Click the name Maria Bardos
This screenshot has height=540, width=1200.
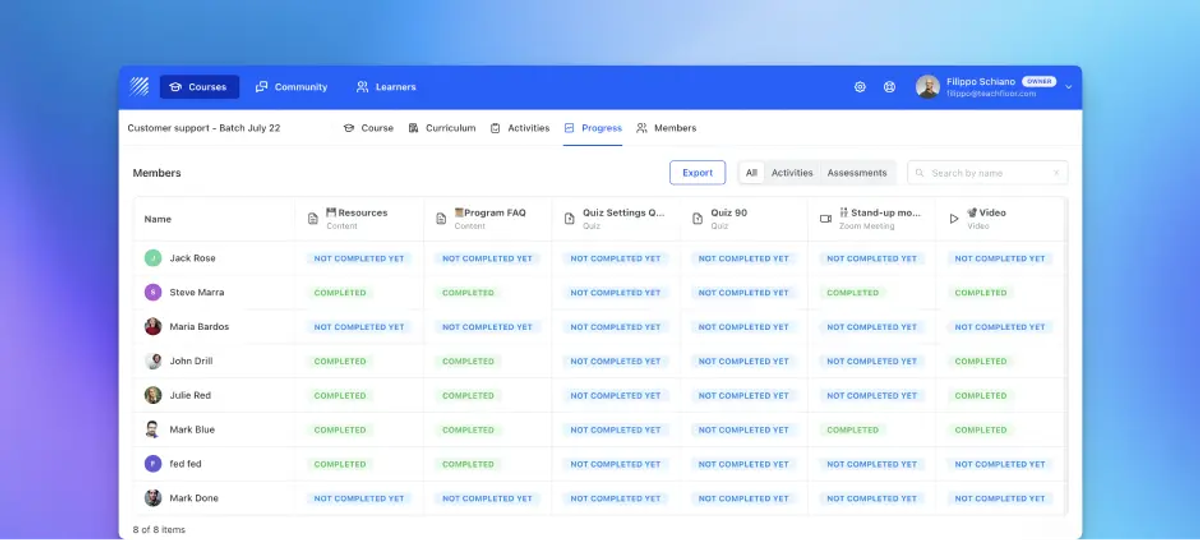pos(199,326)
